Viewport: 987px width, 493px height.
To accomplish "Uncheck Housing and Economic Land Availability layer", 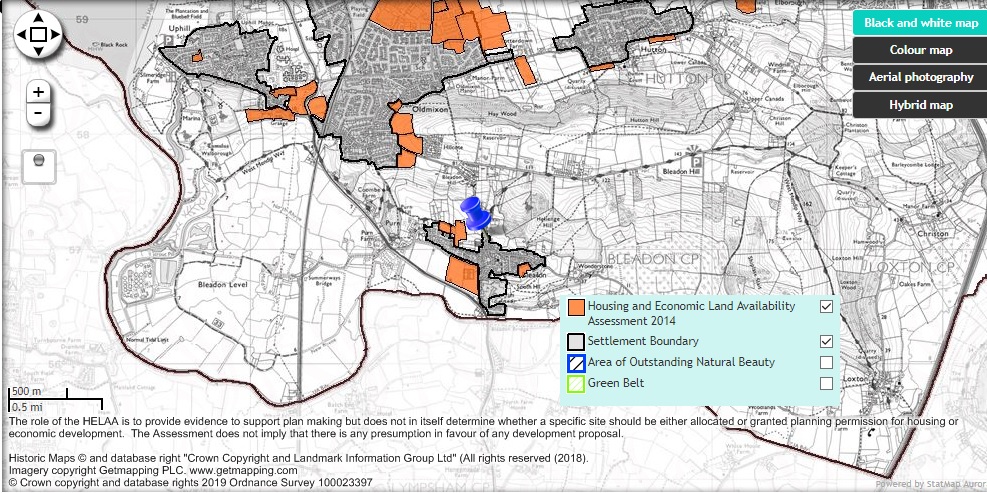I will pyautogui.click(x=826, y=306).
